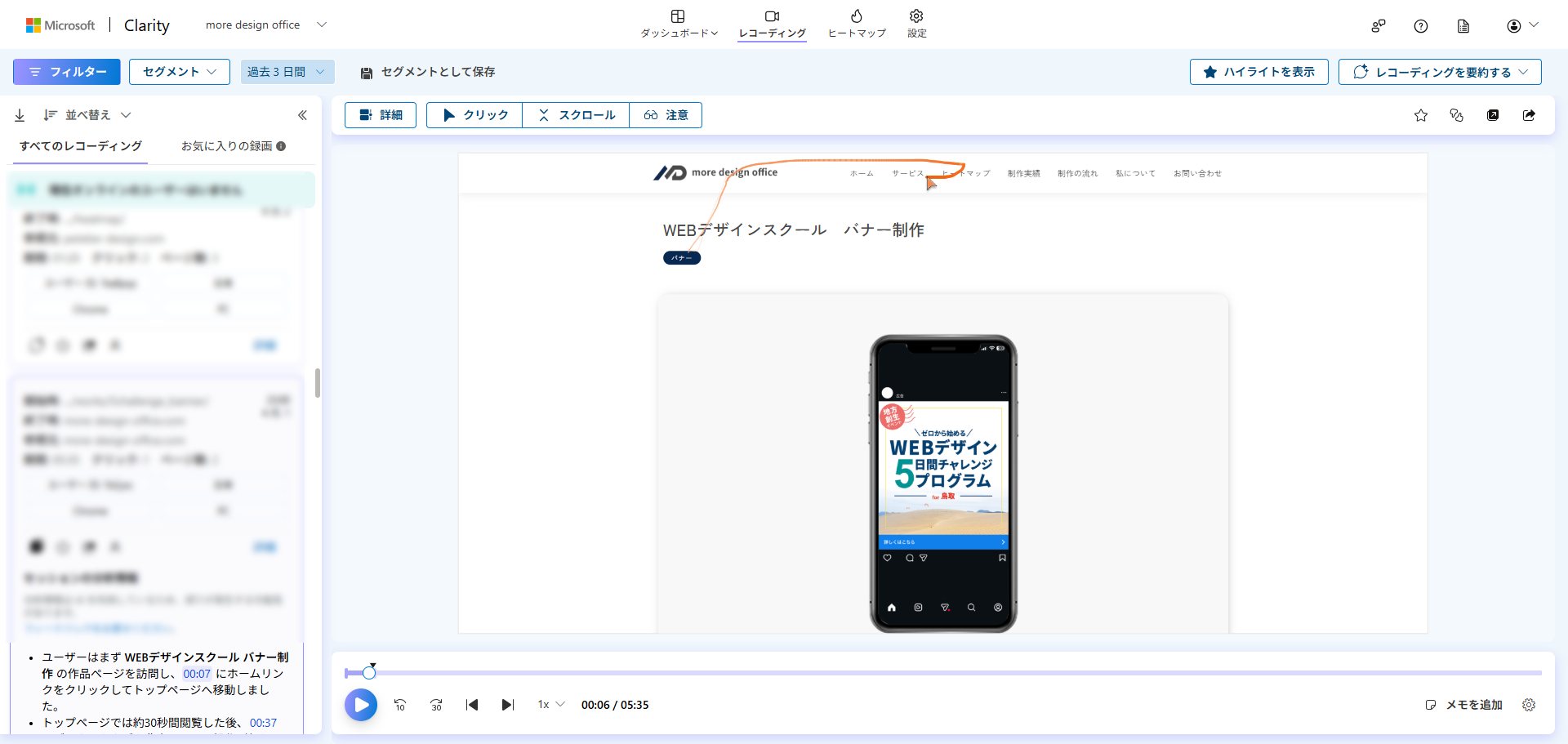This screenshot has height=744, width=1568.
Task: Open 設定 settings gear in top navigation
Action: click(x=916, y=24)
